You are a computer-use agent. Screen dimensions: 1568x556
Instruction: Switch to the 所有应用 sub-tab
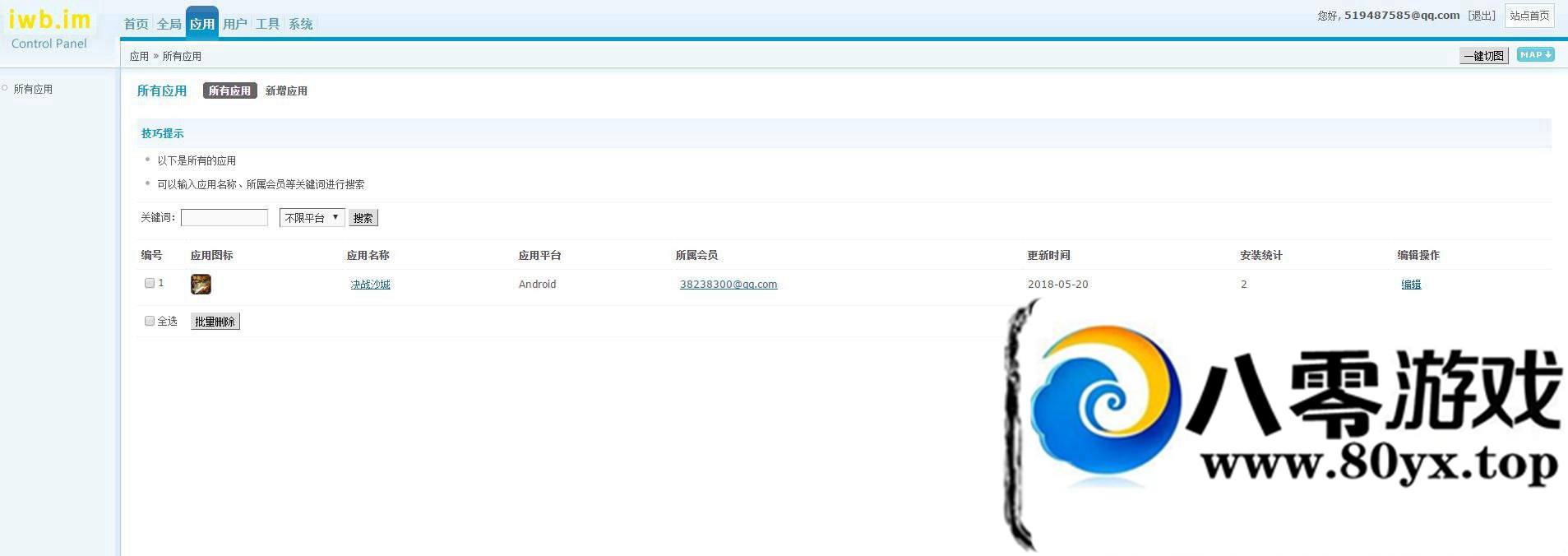click(x=229, y=90)
